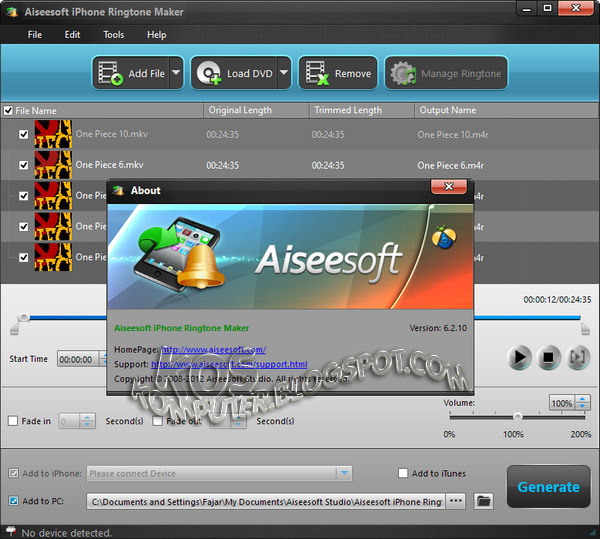Click the Trimmed Length column header
Screen dimensions: 600x539
click(x=362, y=110)
